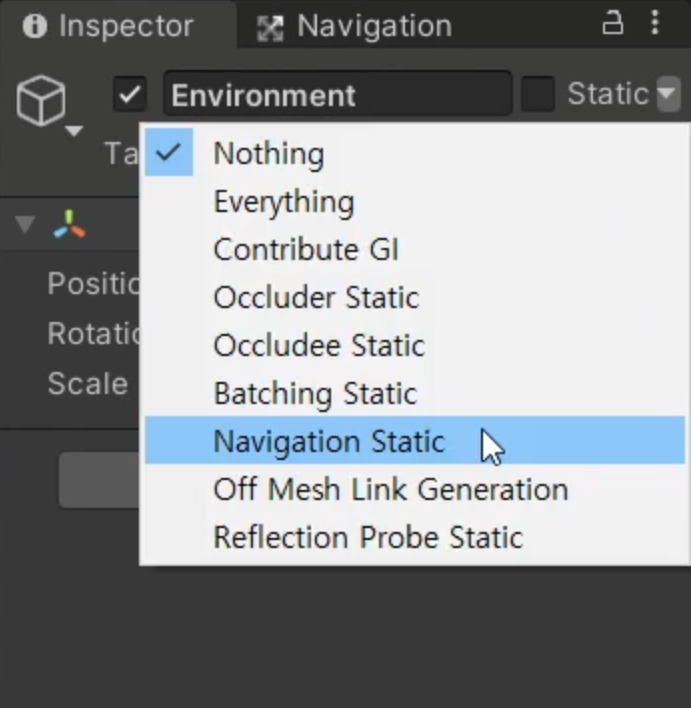The width and height of the screenshot is (691, 708).
Task: Open the Static flags dropdown arrow
Action: 667,95
